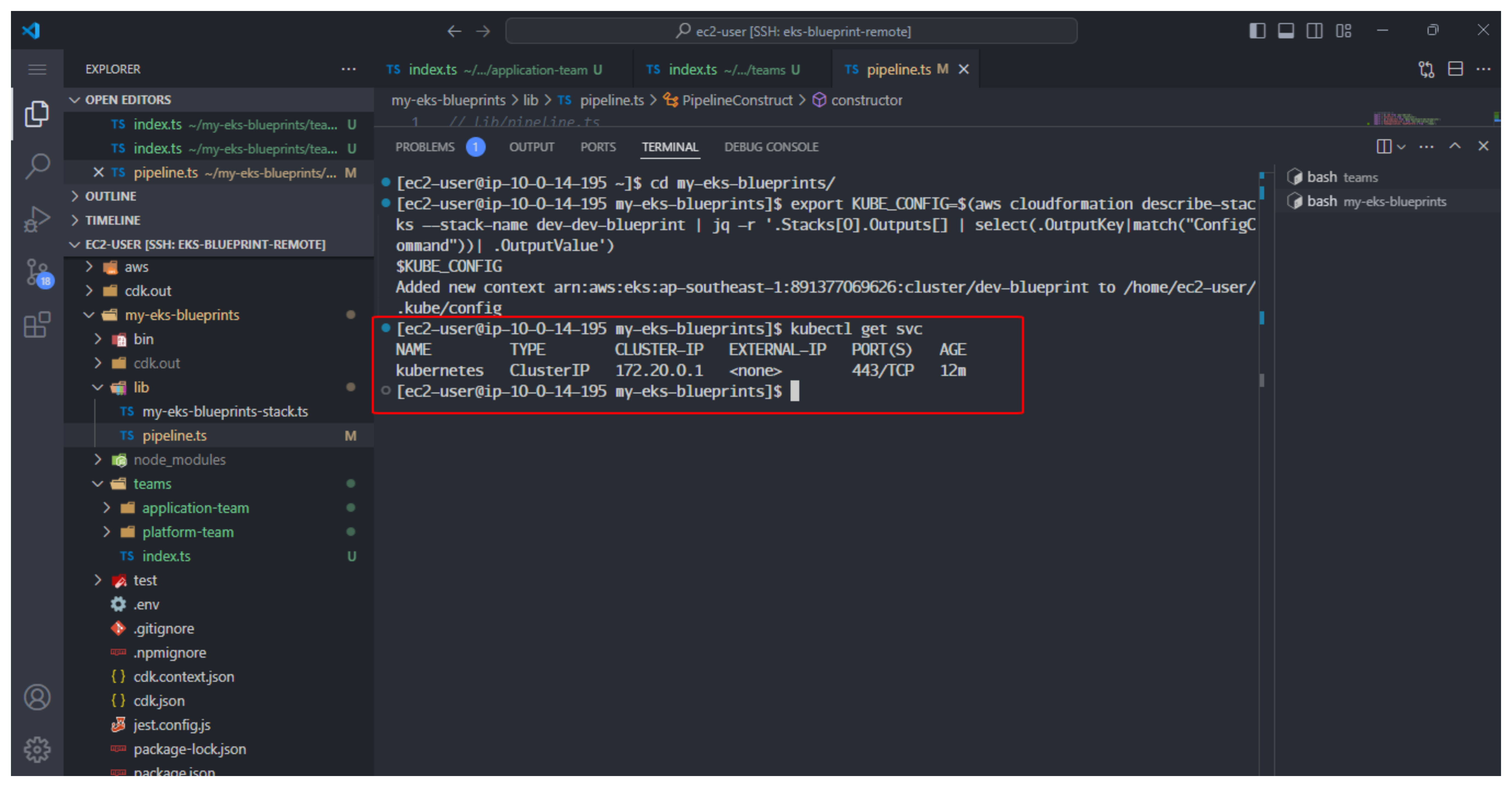This screenshot has height=787, width=1512.
Task: Open the hamburger application menu
Action: coord(37,70)
